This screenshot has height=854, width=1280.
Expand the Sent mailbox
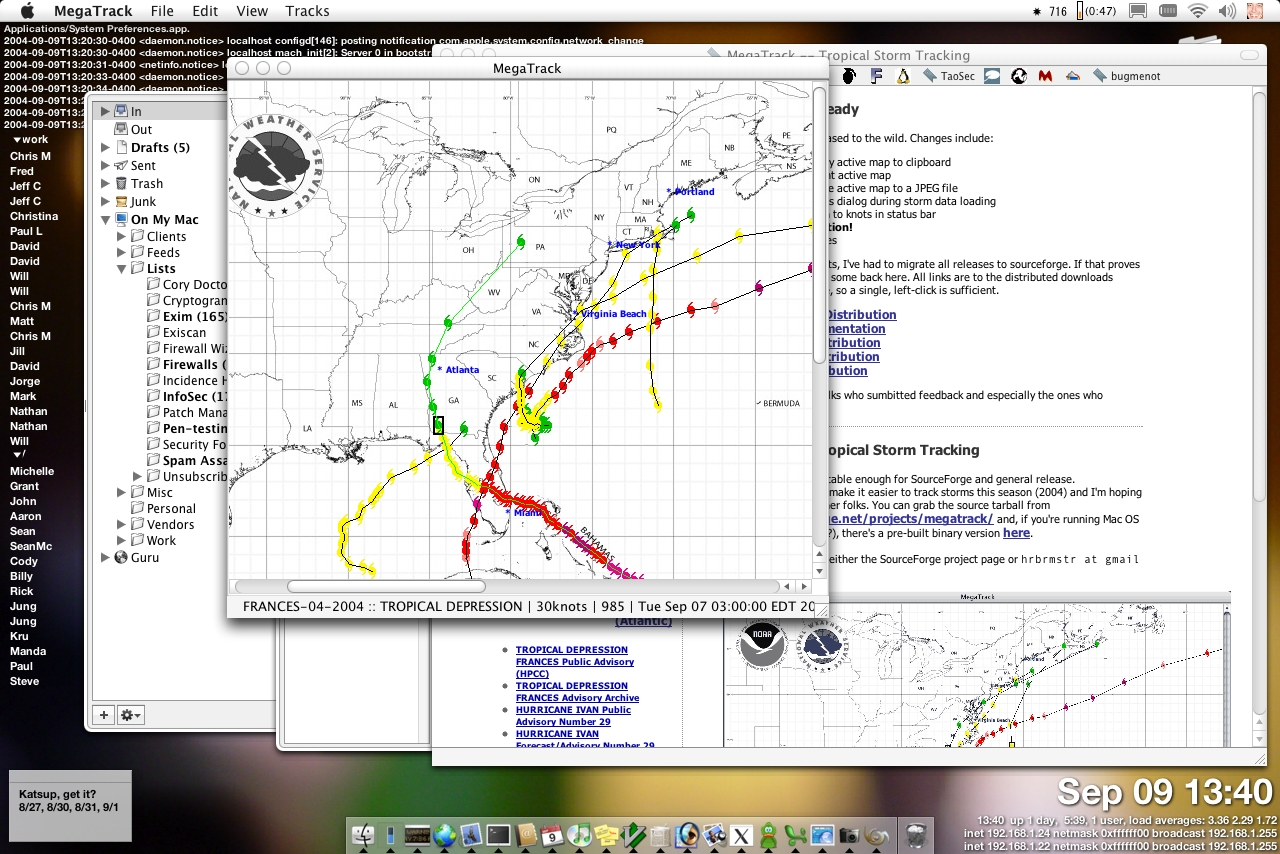(105, 165)
